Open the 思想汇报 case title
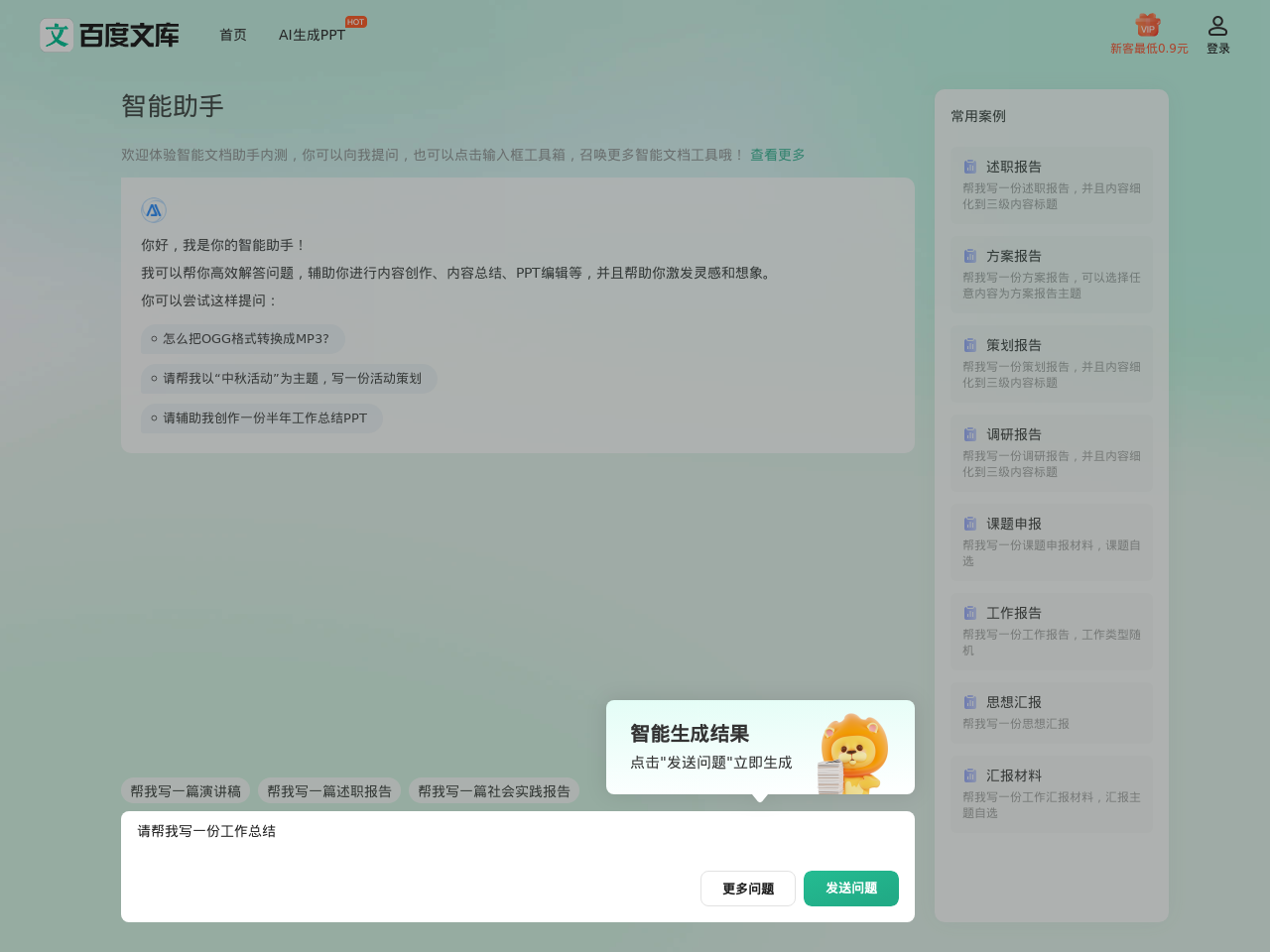The image size is (1270, 952). [1014, 702]
